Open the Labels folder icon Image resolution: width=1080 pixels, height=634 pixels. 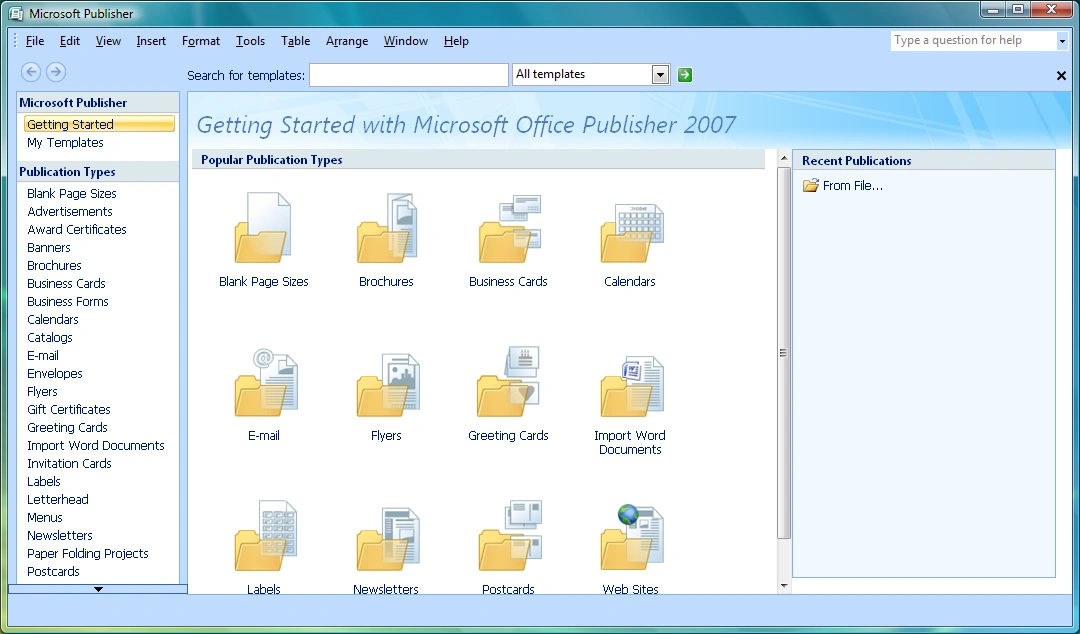pyautogui.click(x=265, y=536)
